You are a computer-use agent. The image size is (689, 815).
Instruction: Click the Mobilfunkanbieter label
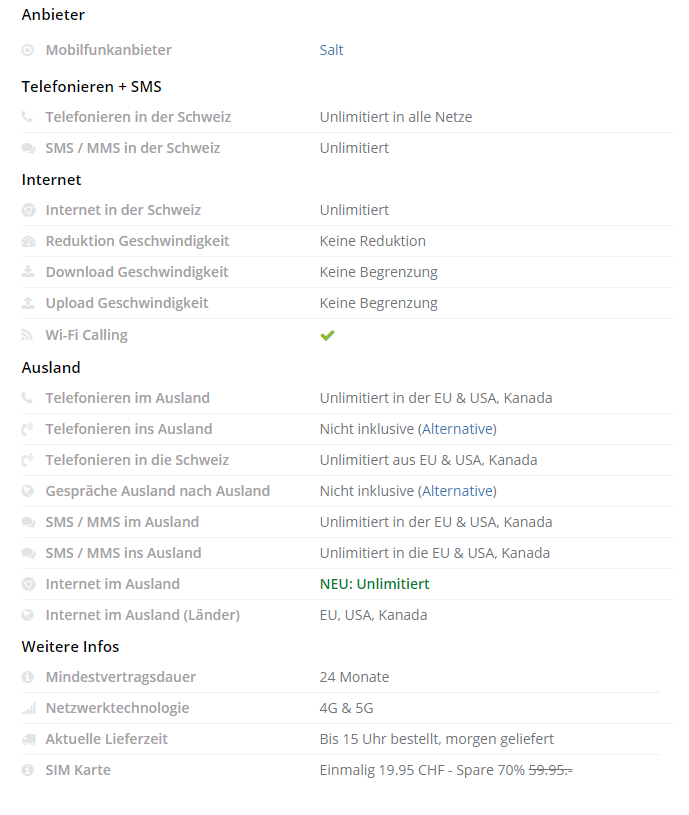click(108, 50)
